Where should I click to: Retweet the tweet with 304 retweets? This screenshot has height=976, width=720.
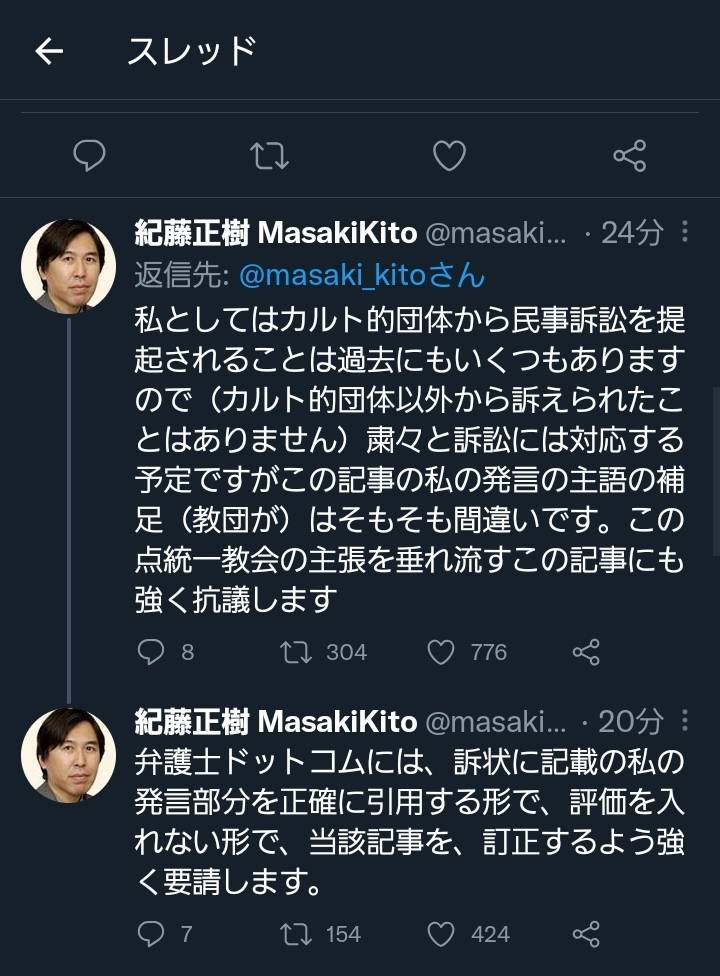click(x=295, y=652)
